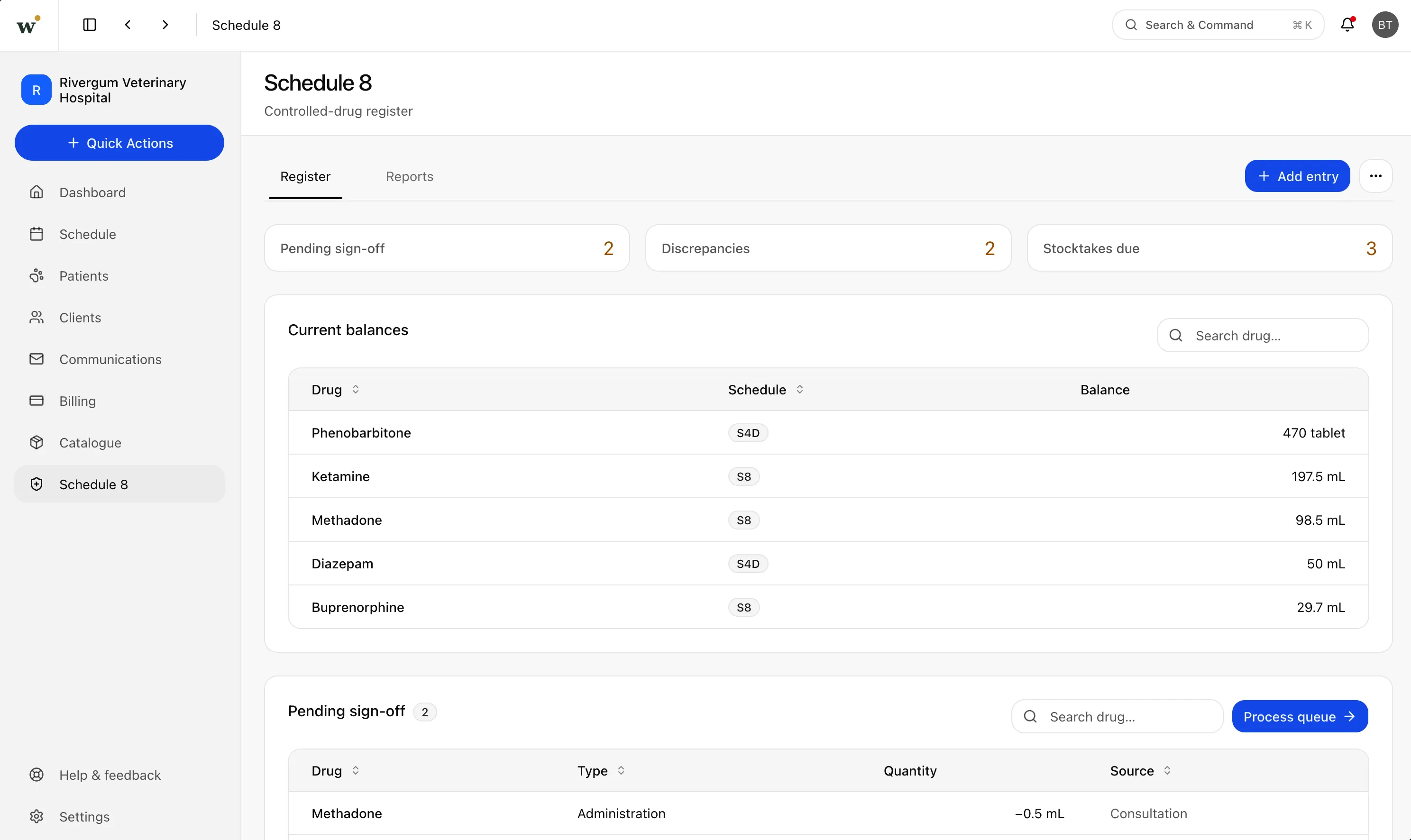Open Help & feedback in the sidebar
The height and width of the screenshot is (840, 1411).
tap(119, 775)
